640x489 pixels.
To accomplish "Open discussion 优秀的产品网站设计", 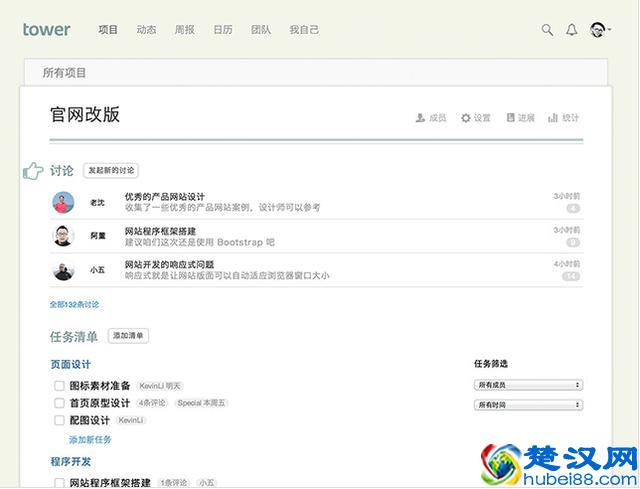I will coord(165,197).
